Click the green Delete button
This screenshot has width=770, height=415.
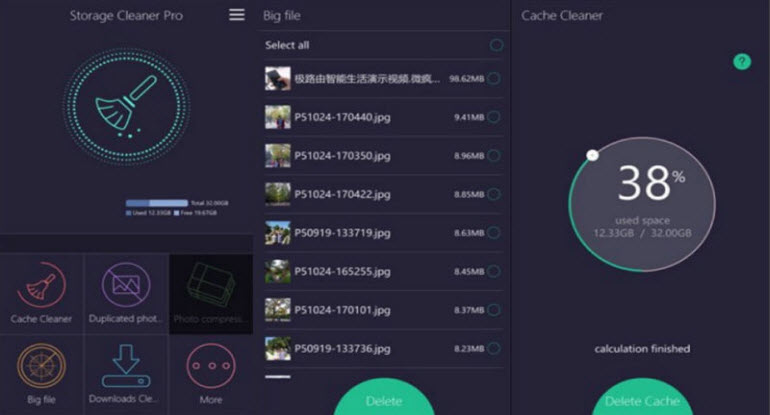point(384,397)
